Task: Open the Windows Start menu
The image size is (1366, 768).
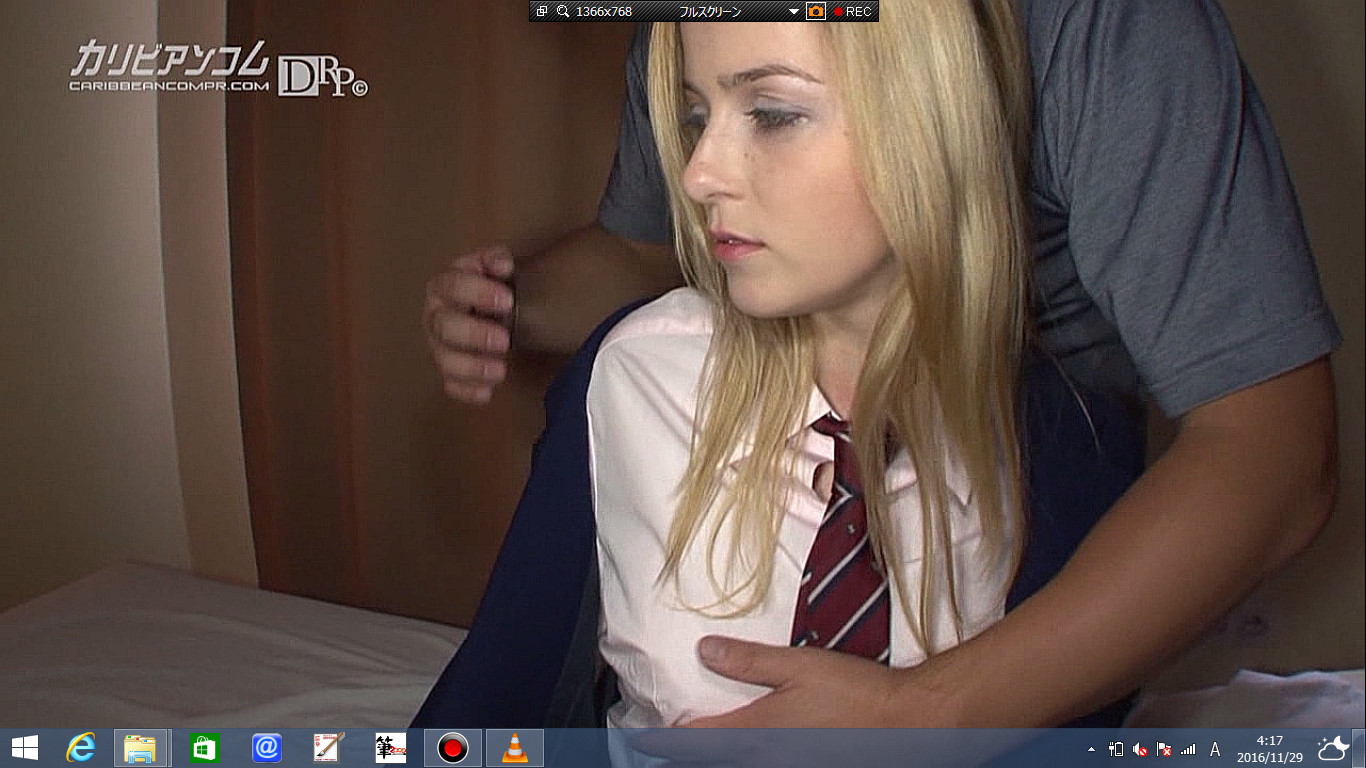Action: (24, 747)
